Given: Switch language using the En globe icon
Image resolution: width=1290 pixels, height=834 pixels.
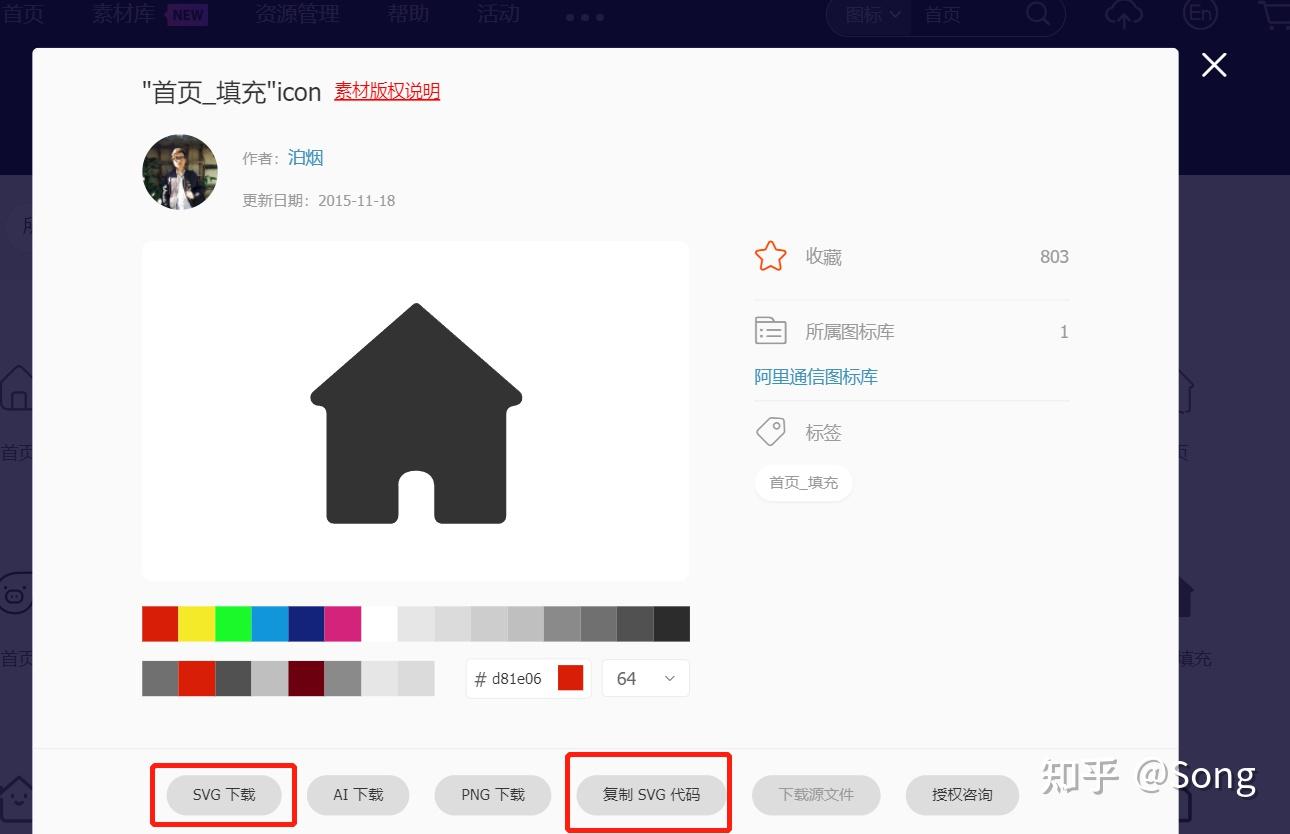Looking at the screenshot, I should 1199,15.
